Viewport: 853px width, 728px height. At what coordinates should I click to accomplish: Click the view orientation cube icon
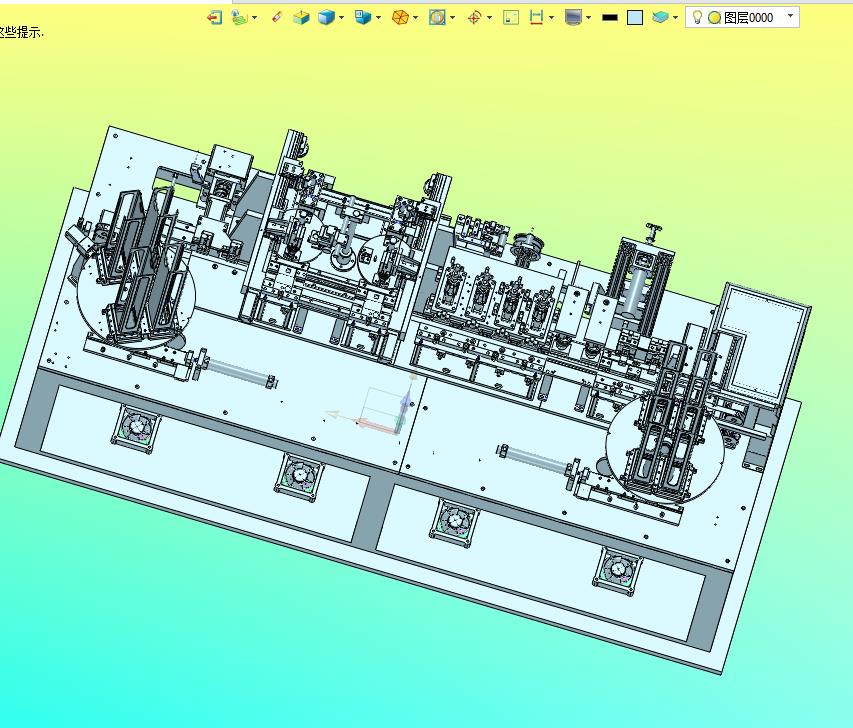click(x=362, y=17)
